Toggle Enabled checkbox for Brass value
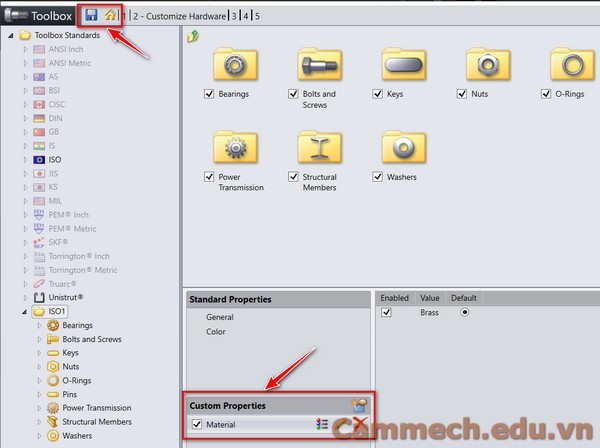600x448 pixels. [x=386, y=312]
